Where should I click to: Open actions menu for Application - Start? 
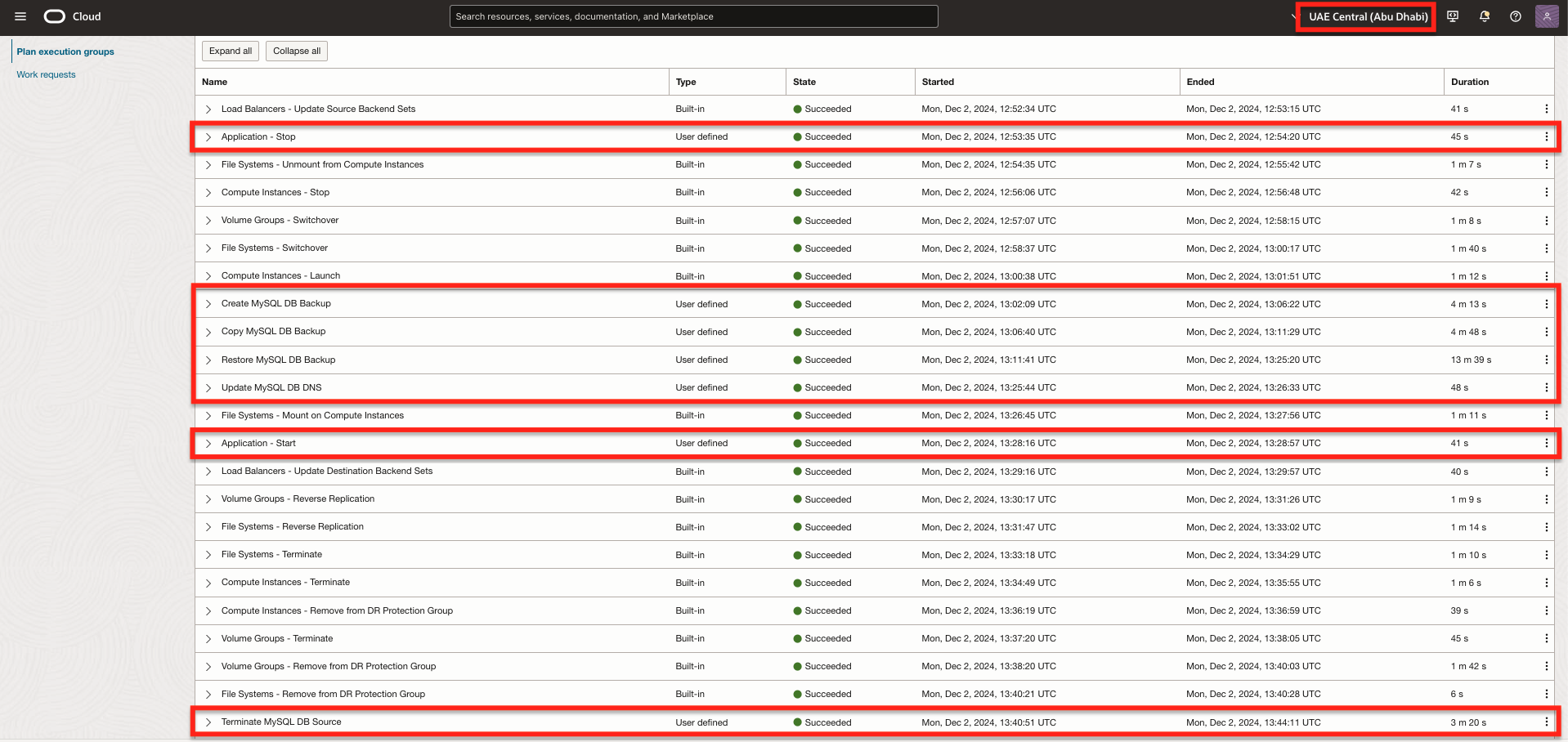coord(1546,443)
